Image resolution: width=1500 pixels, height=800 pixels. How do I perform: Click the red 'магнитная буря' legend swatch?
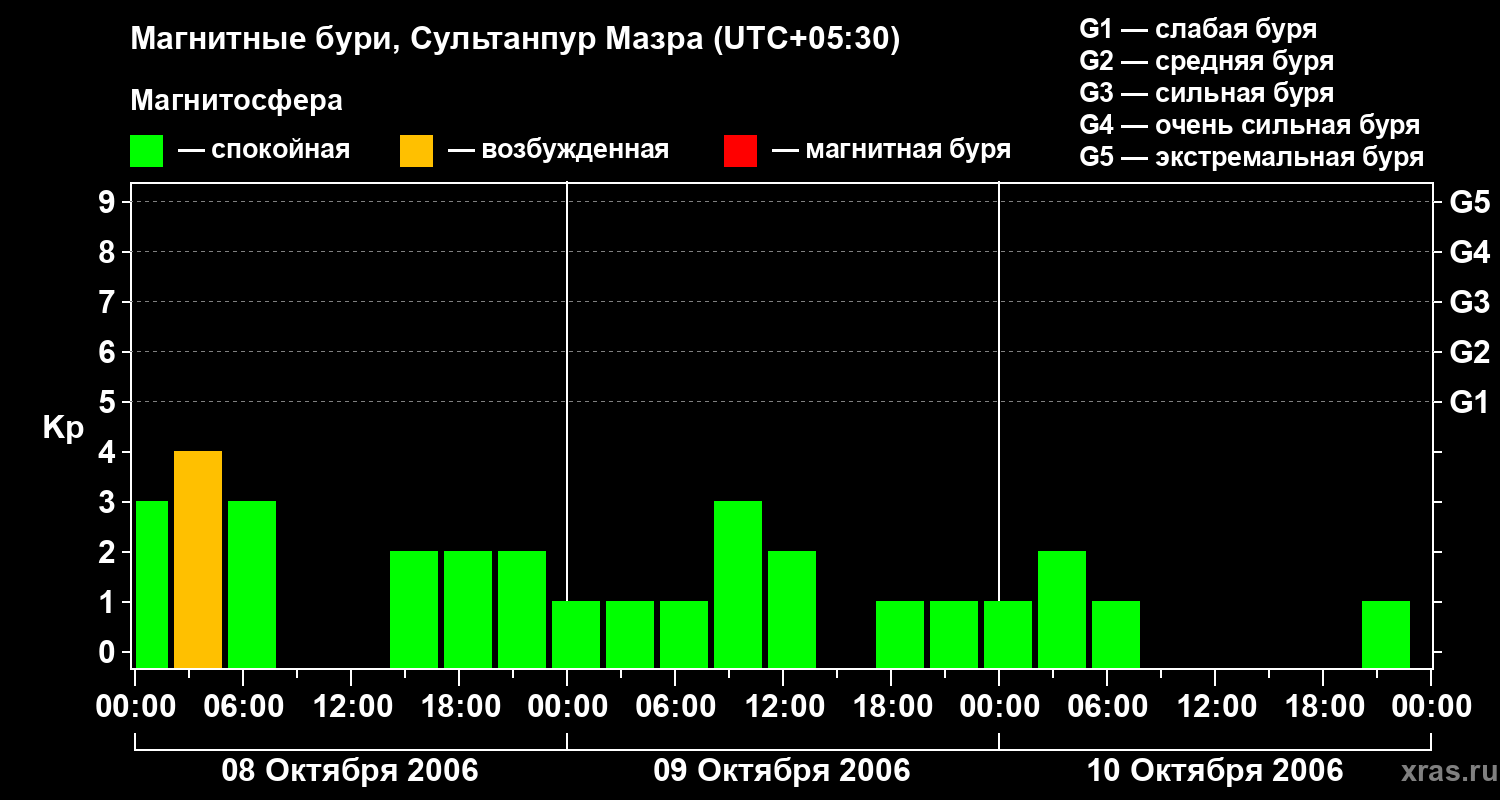(x=740, y=151)
